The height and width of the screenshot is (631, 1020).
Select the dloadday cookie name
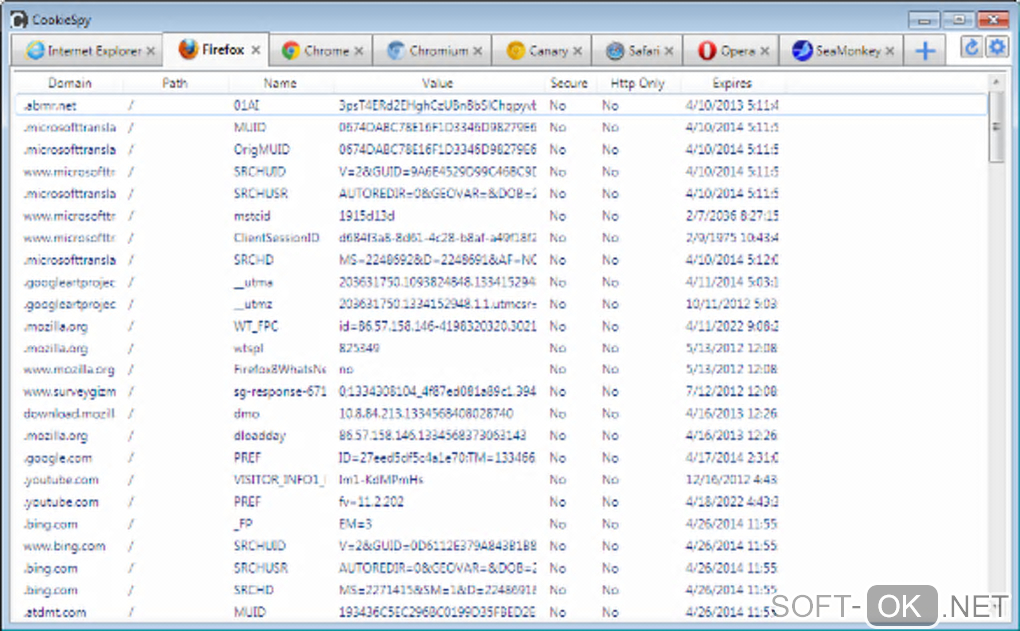coord(260,436)
